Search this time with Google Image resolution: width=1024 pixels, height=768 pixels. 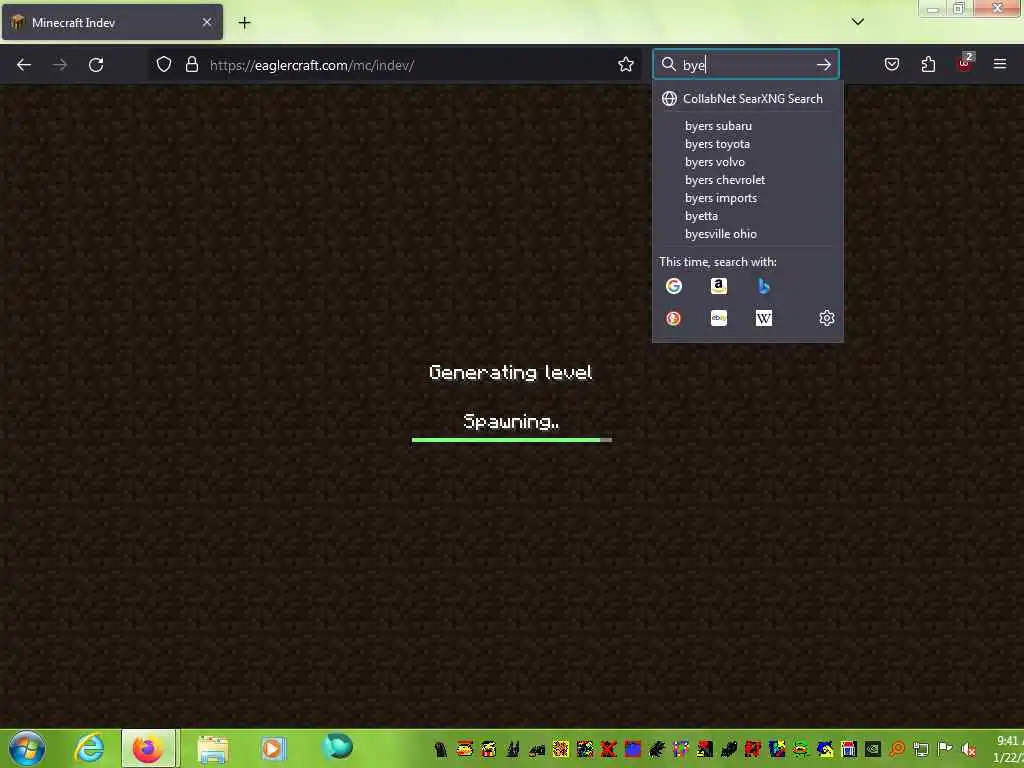point(673,285)
